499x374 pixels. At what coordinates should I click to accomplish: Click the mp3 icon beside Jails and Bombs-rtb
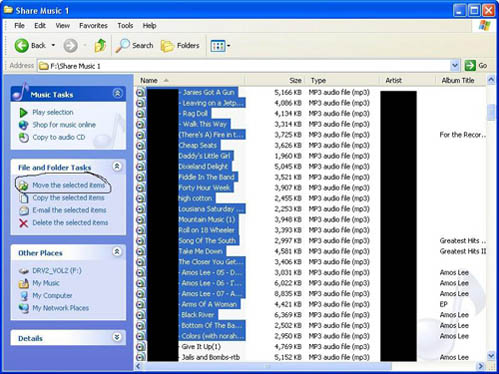(141, 357)
